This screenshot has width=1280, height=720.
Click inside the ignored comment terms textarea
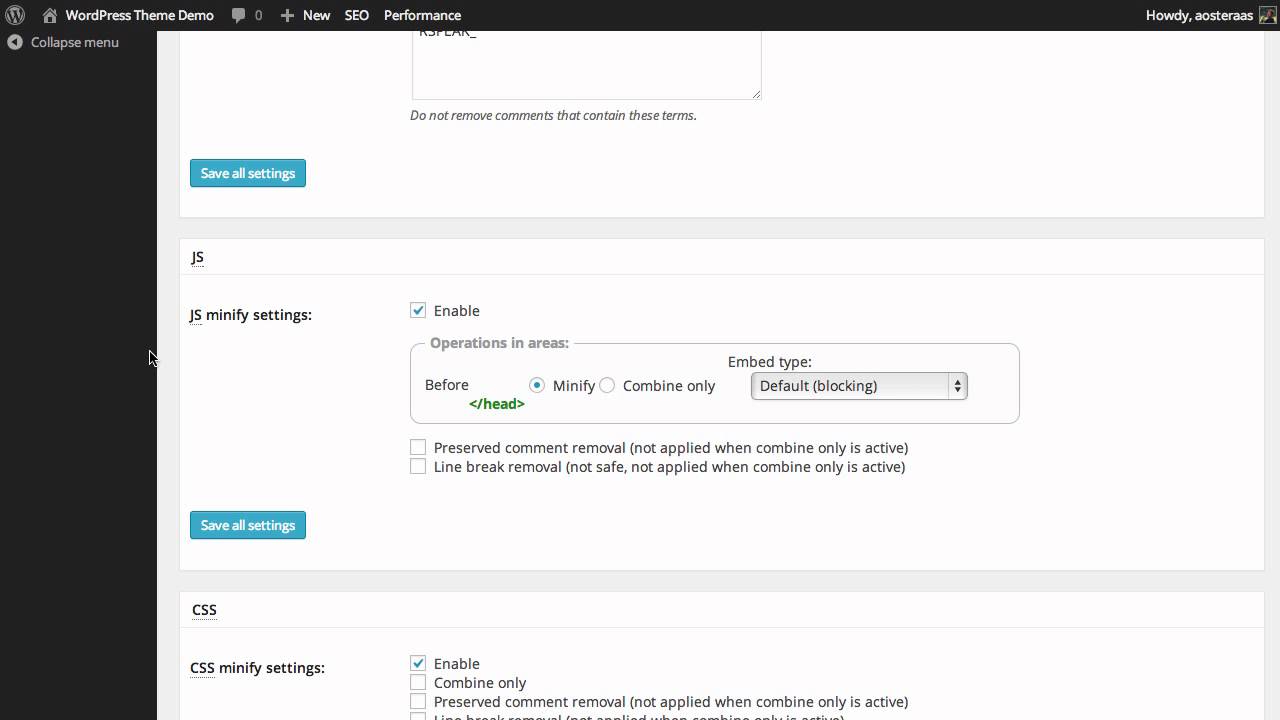pos(586,65)
